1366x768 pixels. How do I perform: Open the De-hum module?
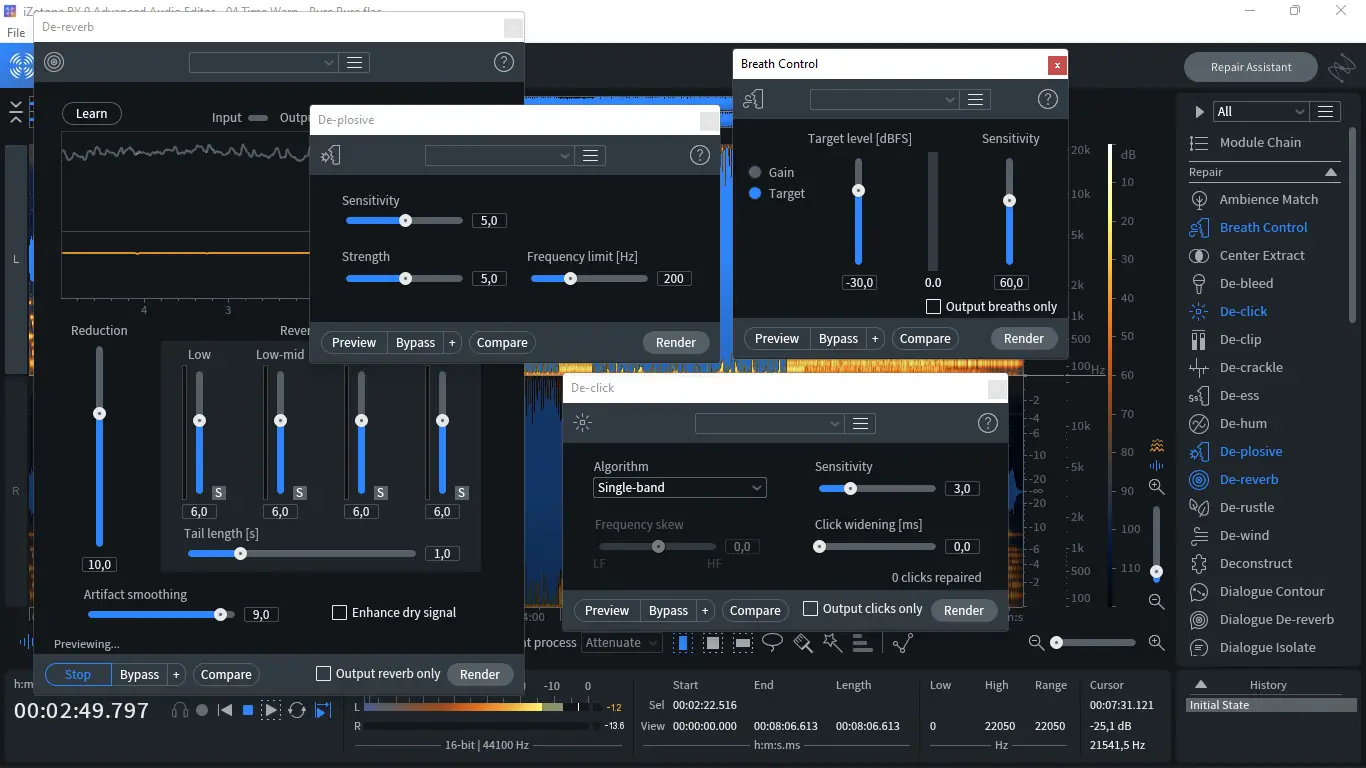click(x=1243, y=423)
